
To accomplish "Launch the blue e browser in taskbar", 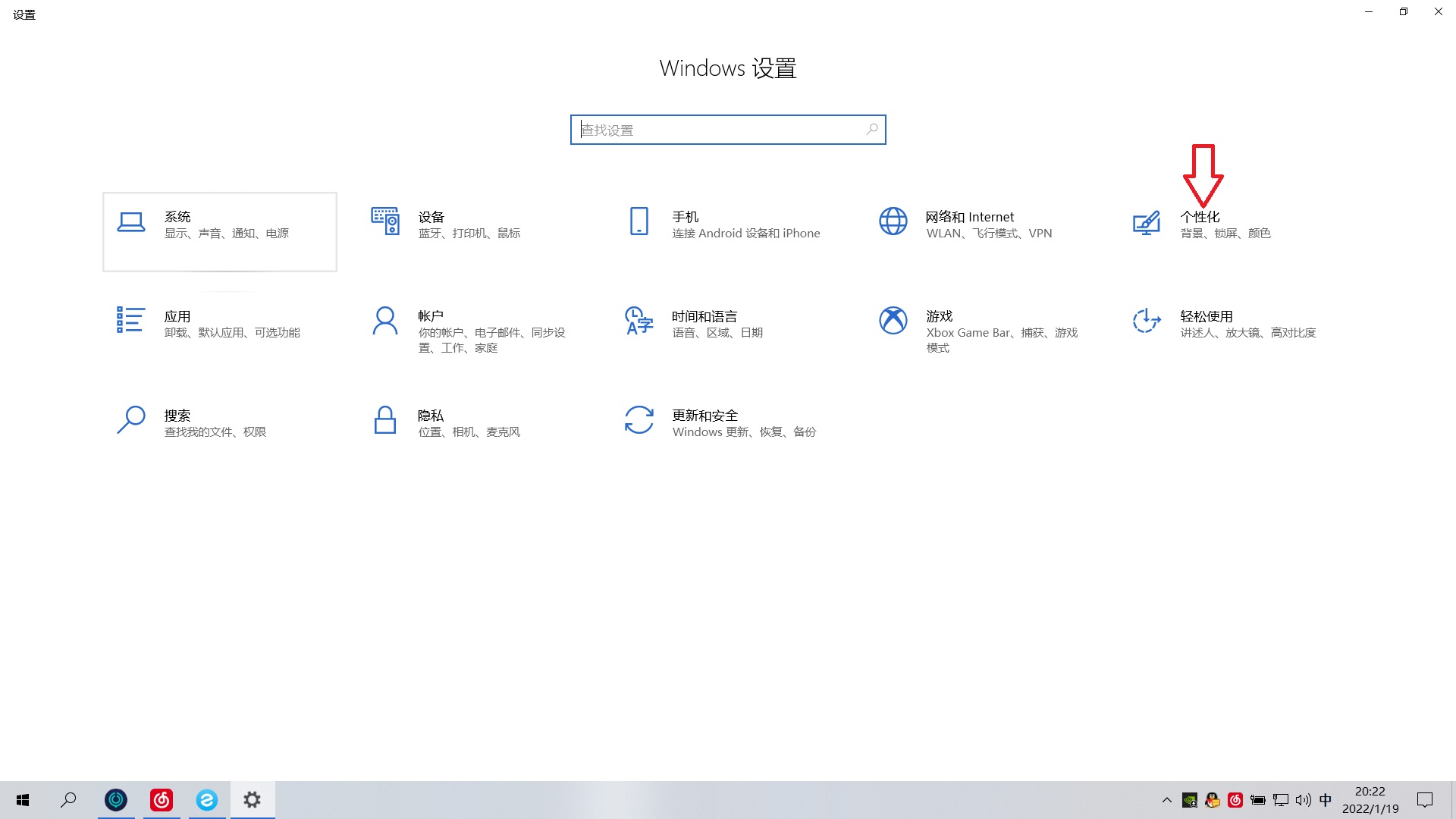I will tap(207, 800).
